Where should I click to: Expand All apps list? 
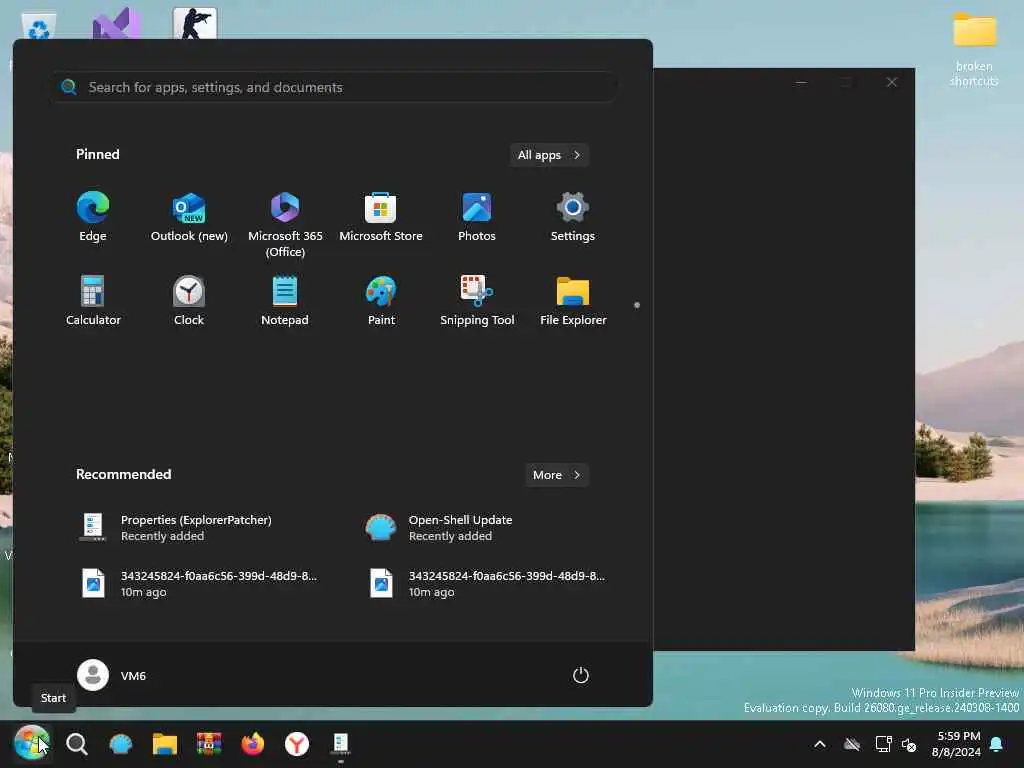549,155
